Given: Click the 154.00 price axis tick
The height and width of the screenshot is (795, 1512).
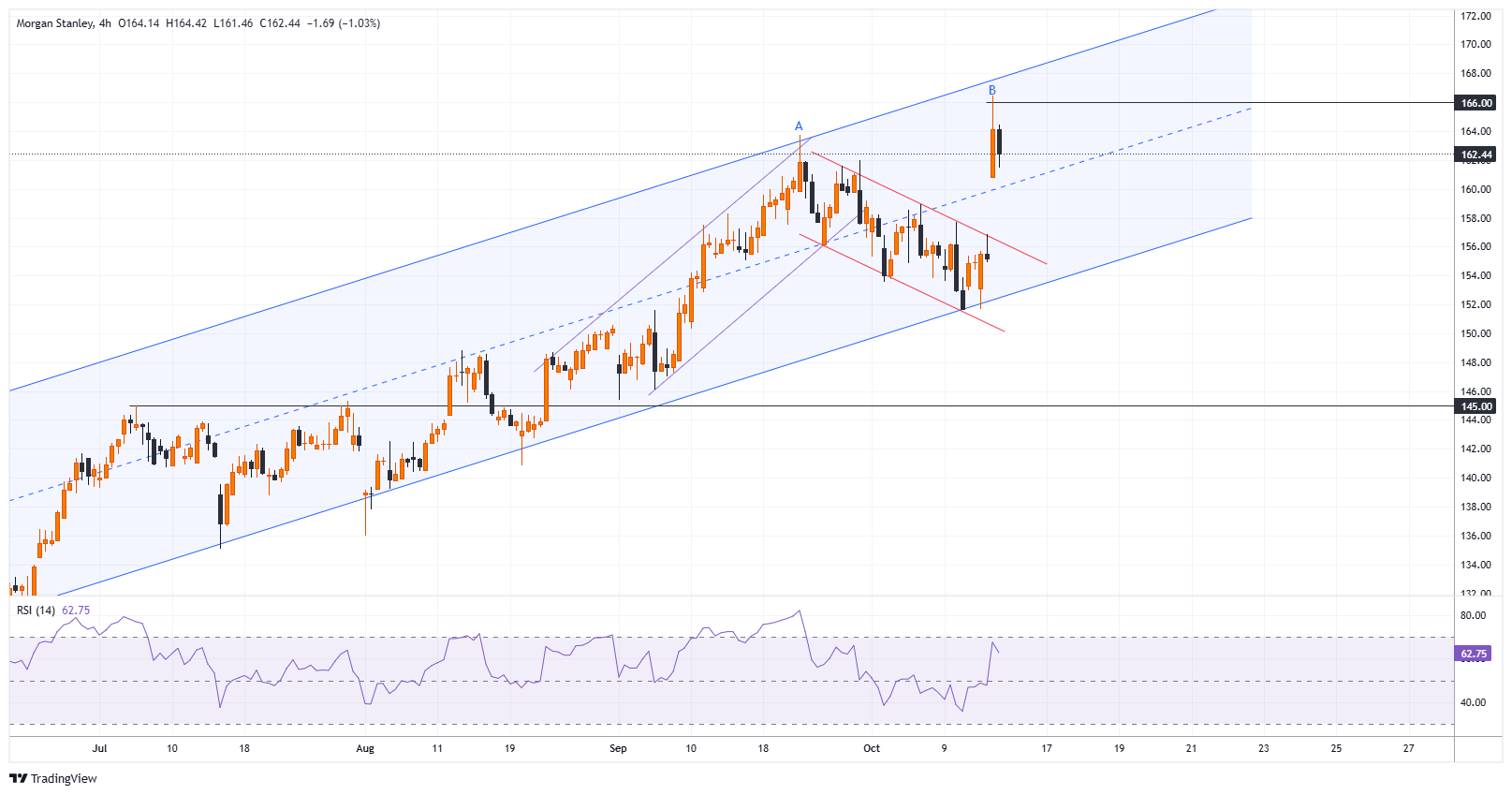Looking at the screenshot, I should click(x=1476, y=275).
